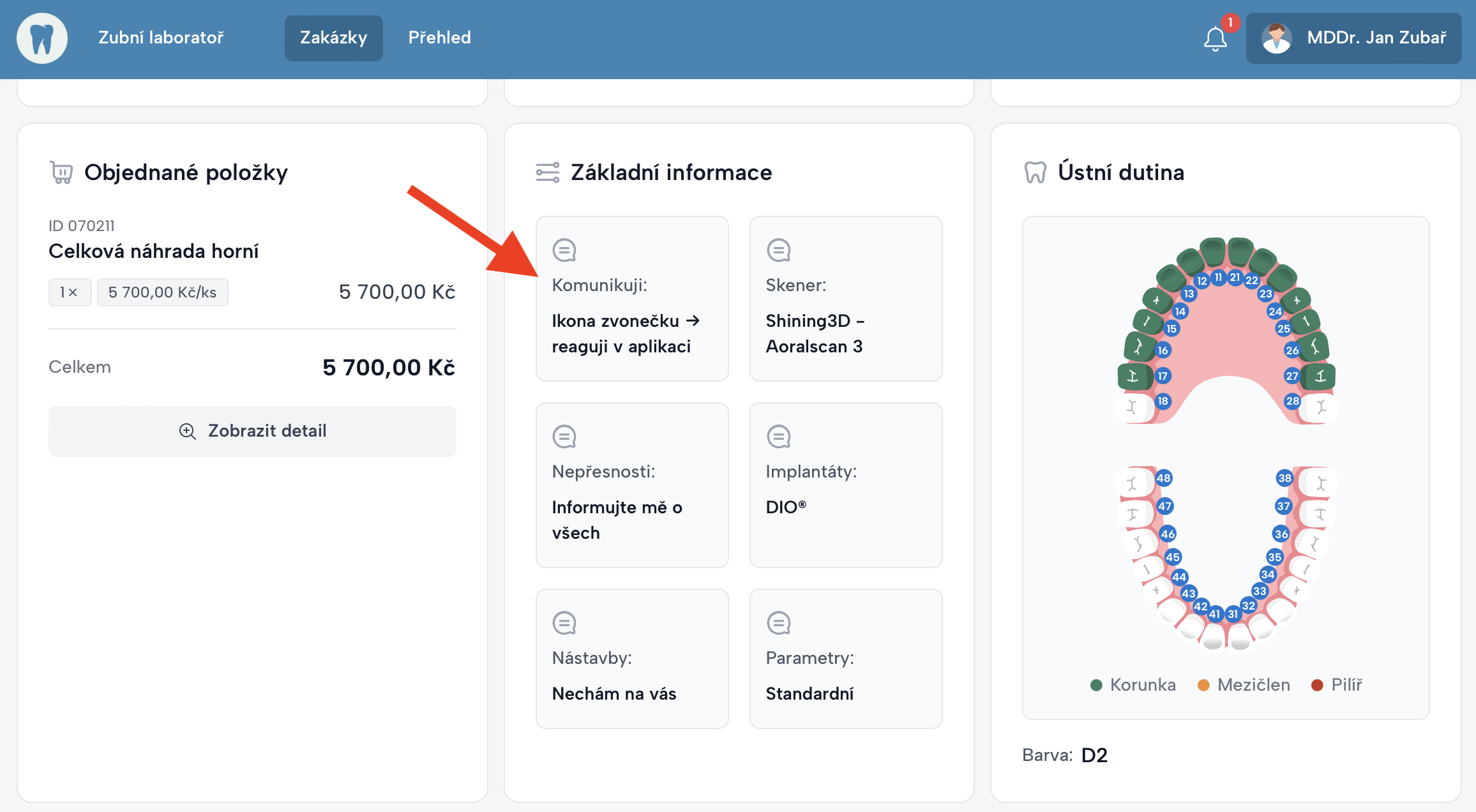Click the user avatar picture
The height and width of the screenshot is (812, 1476).
(x=1277, y=38)
